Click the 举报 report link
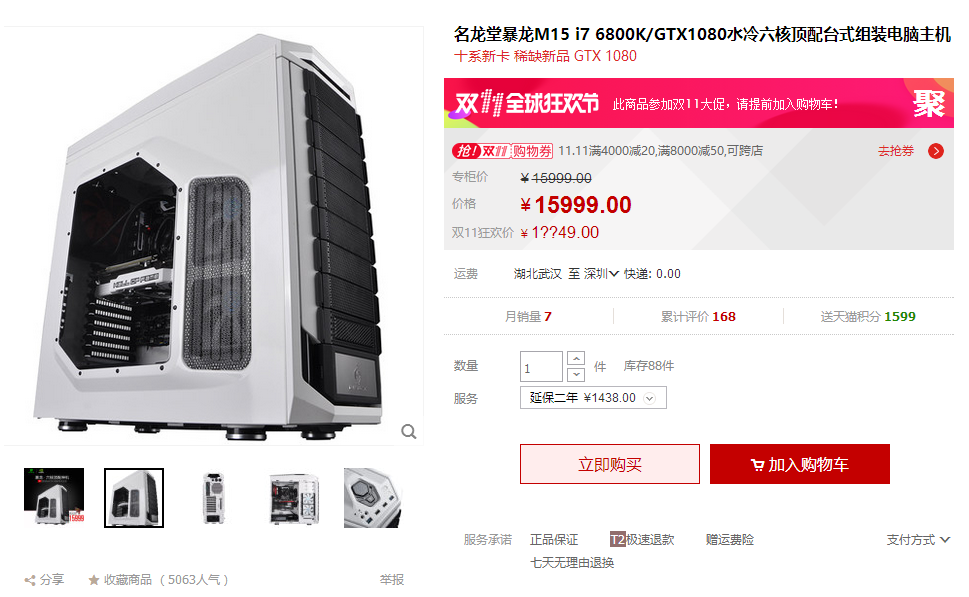This screenshot has height=597, width=969. coord(391,580)
